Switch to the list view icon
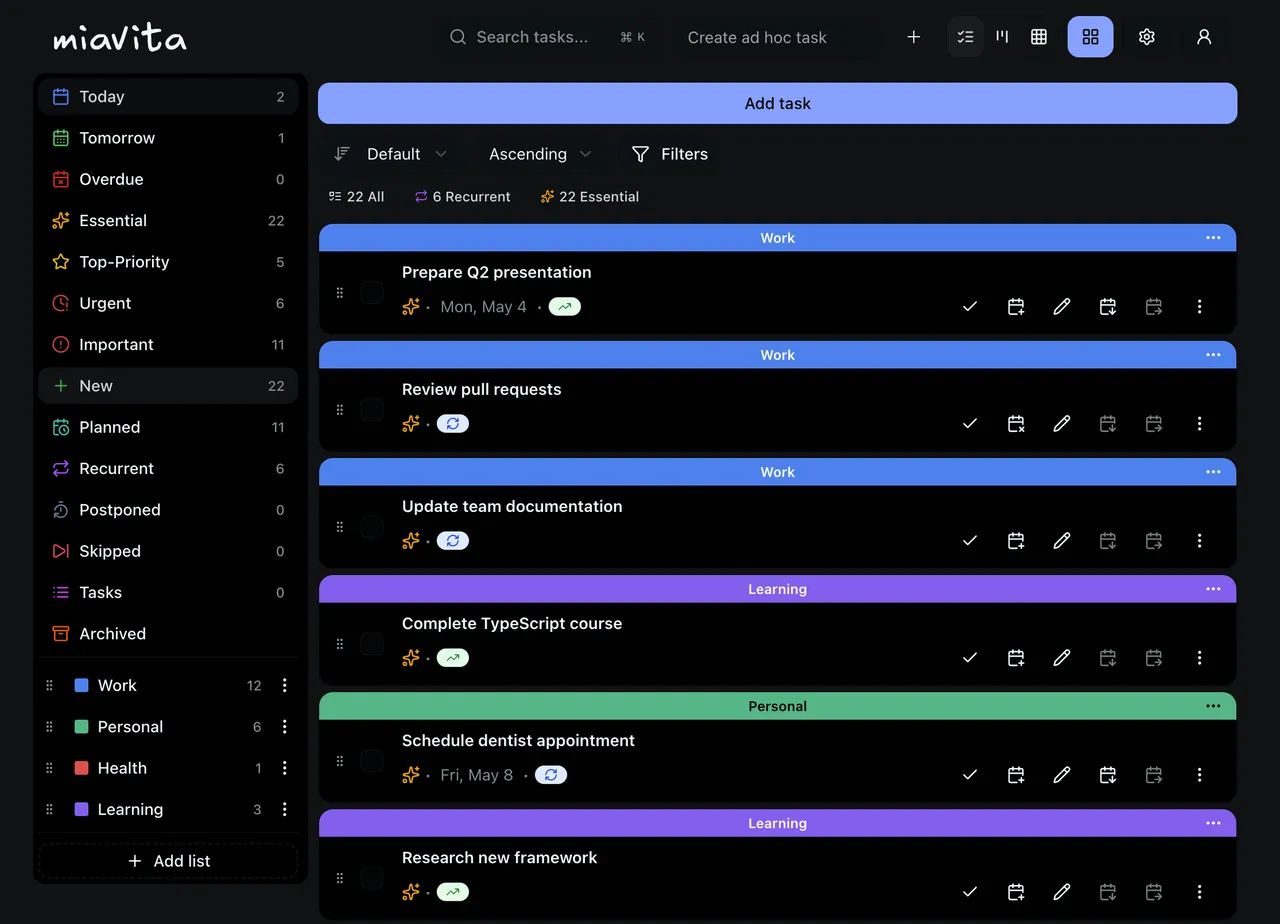Image resolution: width=1280 pixels, height=924 pixels. [x=965, y=37]
